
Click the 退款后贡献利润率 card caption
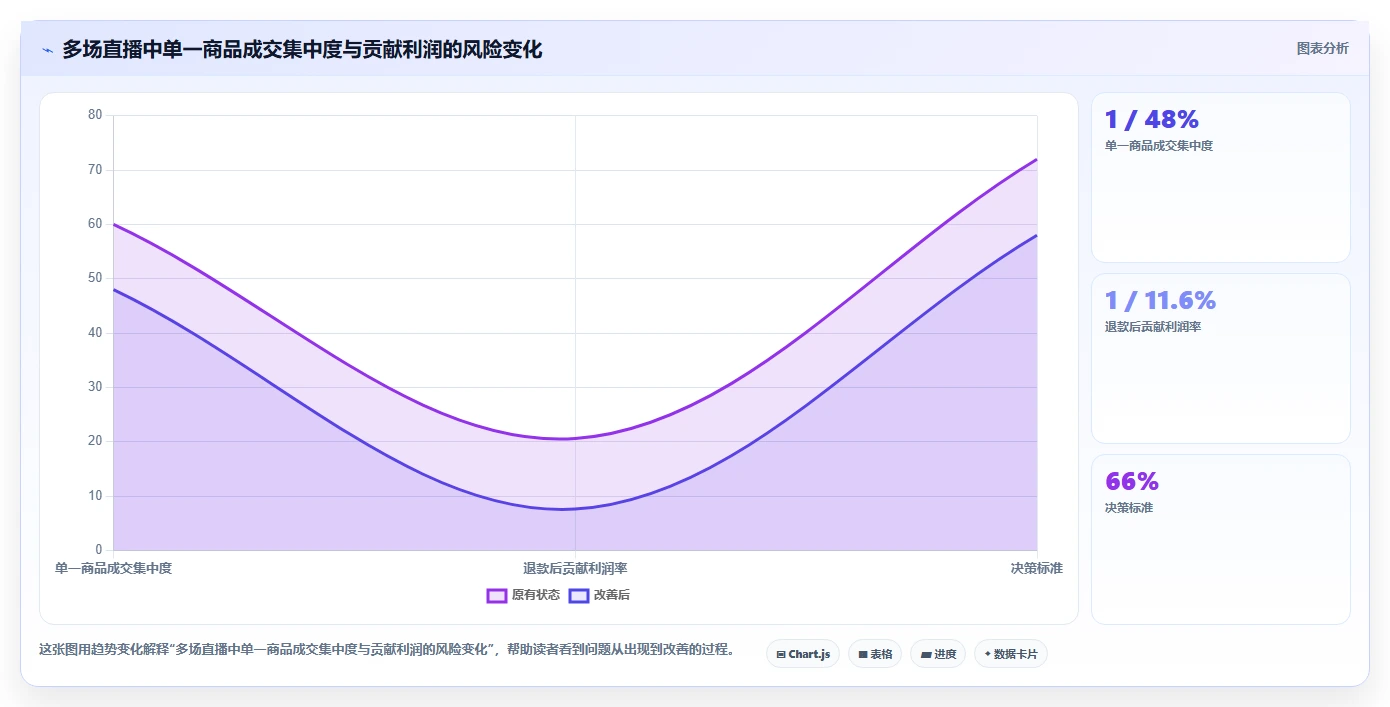coord(1153,327)
